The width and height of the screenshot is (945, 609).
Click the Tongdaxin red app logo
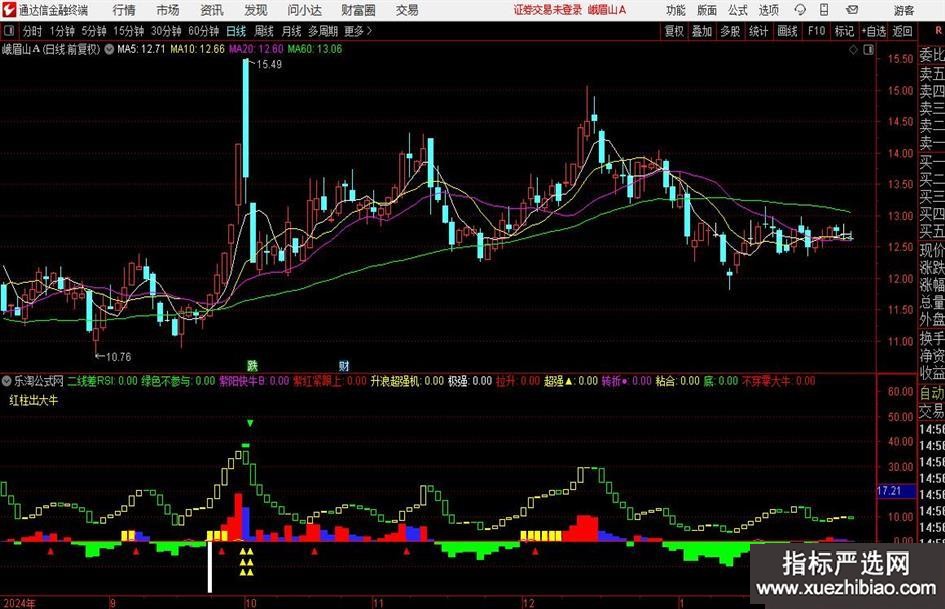[x=9, y=10]
